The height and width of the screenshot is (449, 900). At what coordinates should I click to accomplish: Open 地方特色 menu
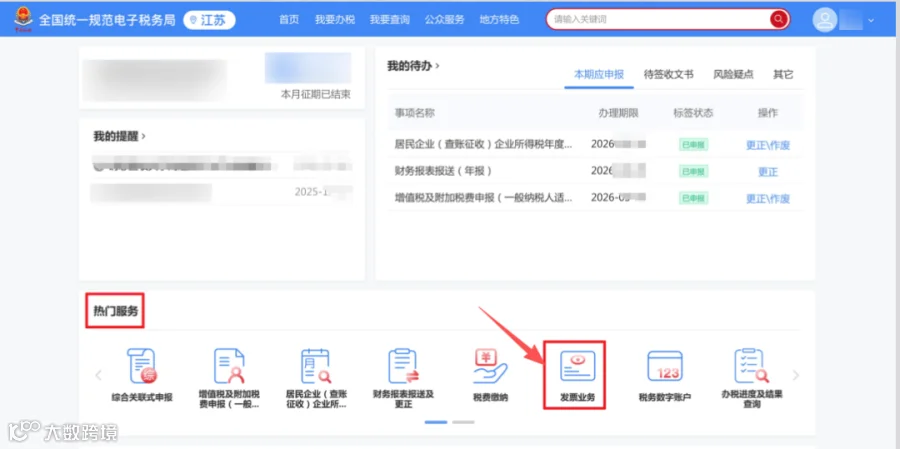point(499,20)
